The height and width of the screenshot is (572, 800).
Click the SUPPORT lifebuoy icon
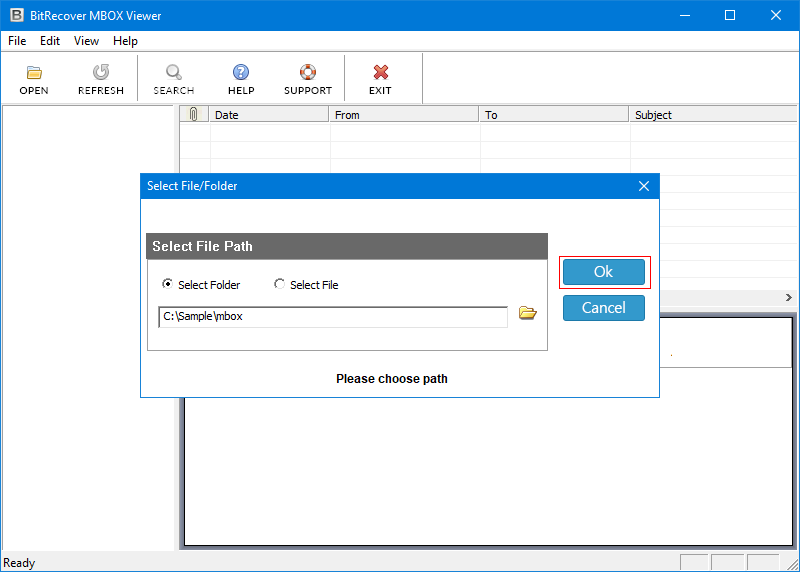[x=308, y=72]
